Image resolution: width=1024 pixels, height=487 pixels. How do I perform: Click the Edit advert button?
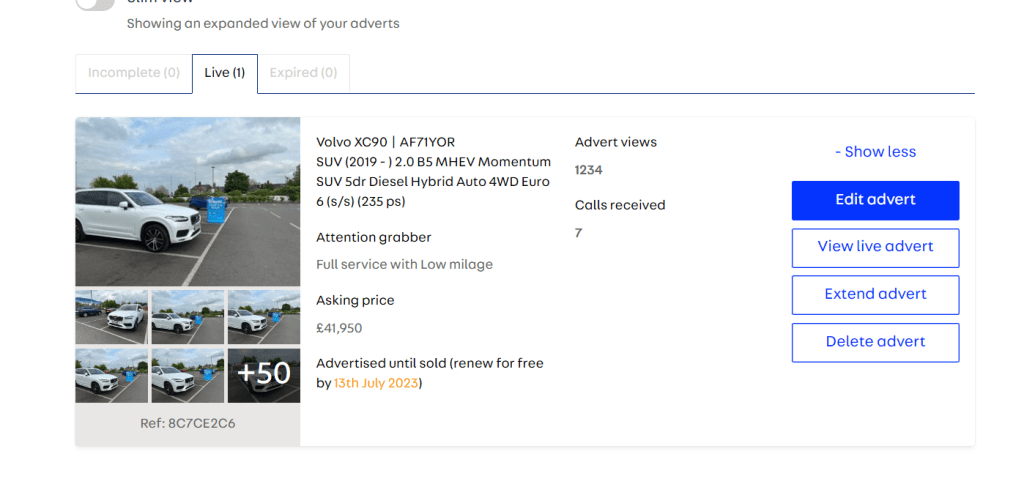click(x=875, y=200)
